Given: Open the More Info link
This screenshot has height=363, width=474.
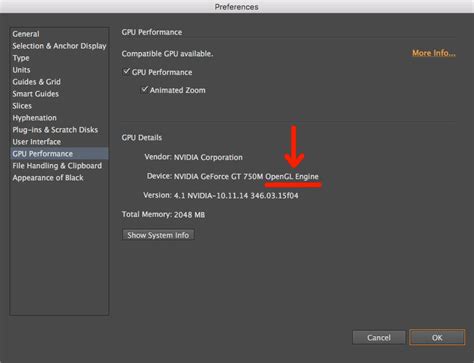Looking at the screenshot, I should click(x=434, y=53).
